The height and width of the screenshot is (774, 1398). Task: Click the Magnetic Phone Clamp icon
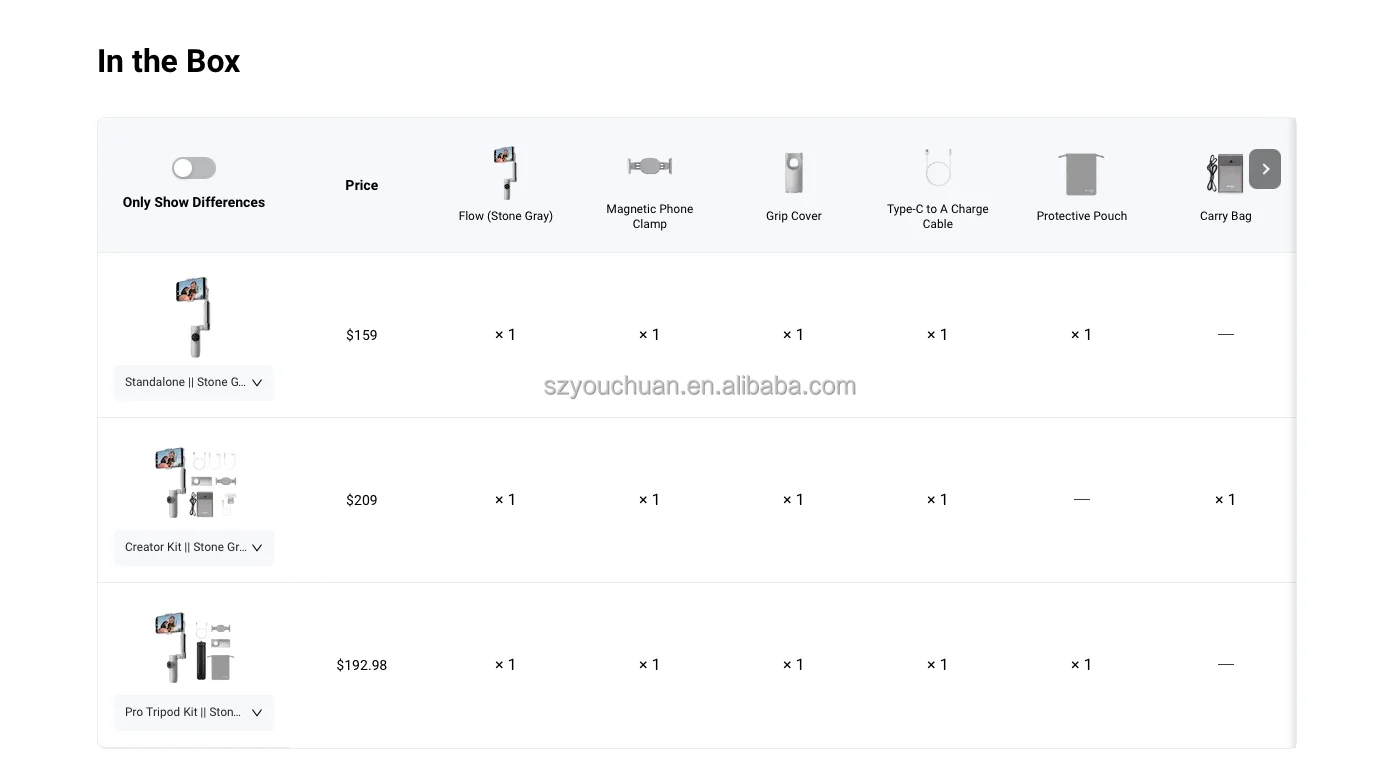(649, 166)
